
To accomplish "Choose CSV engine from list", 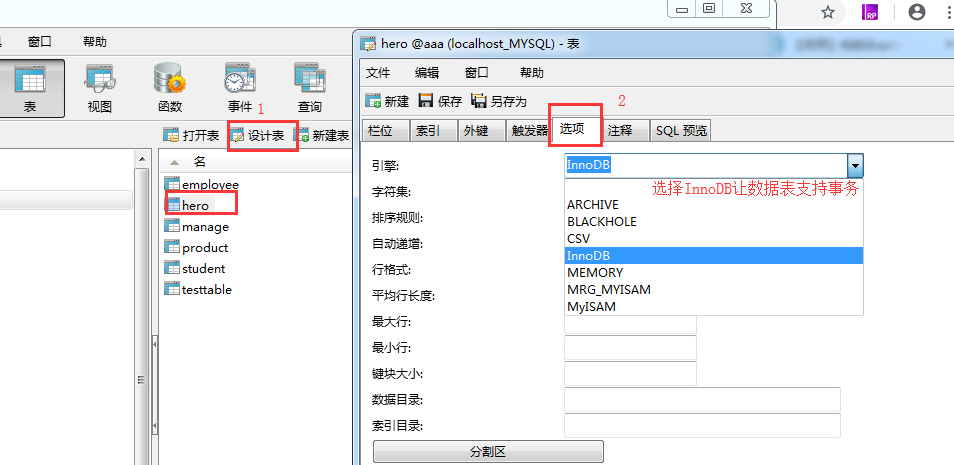I will [714, 239].
